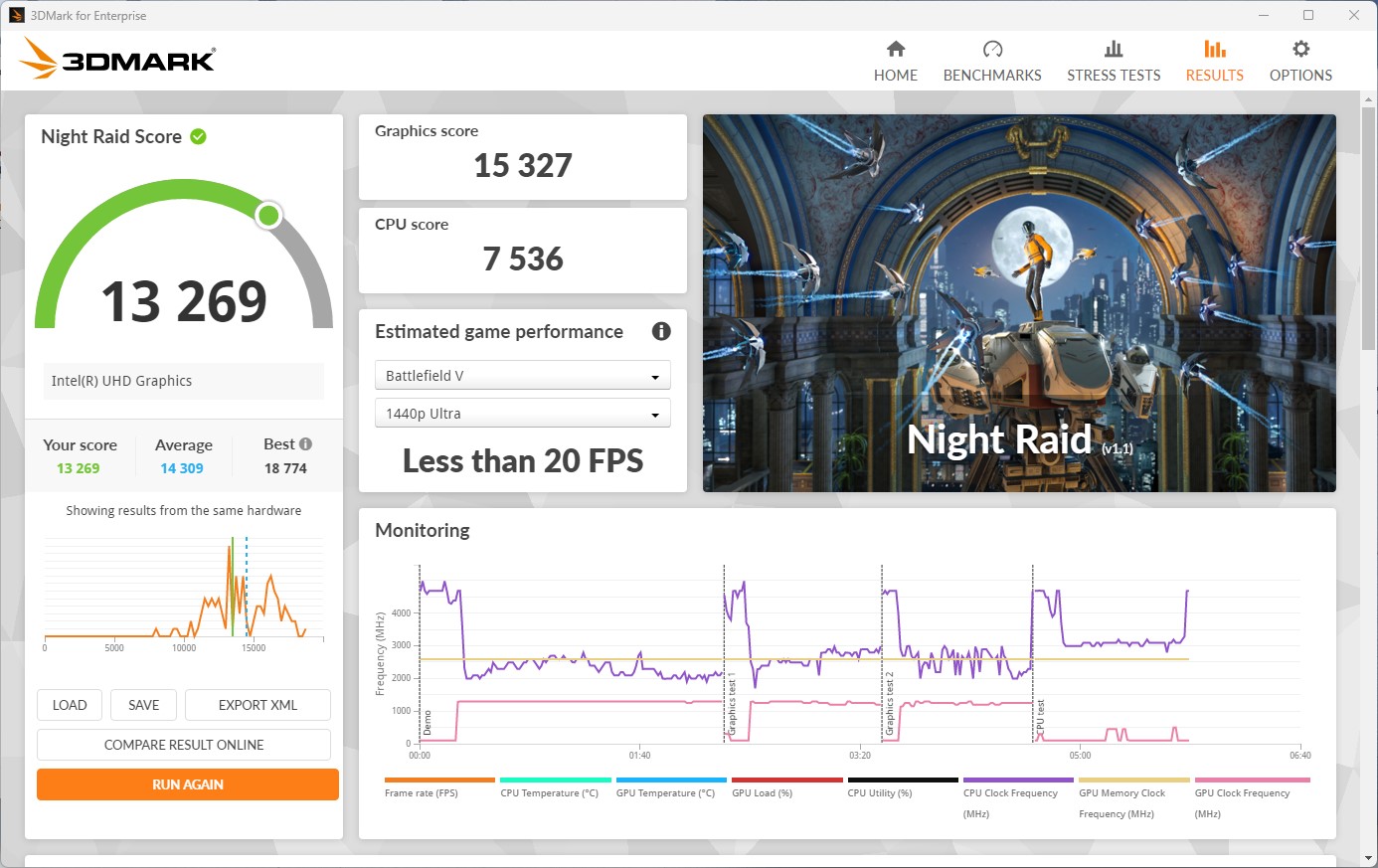Open the Stress Tests bar icon
1378x868 pixels.
1114,49
